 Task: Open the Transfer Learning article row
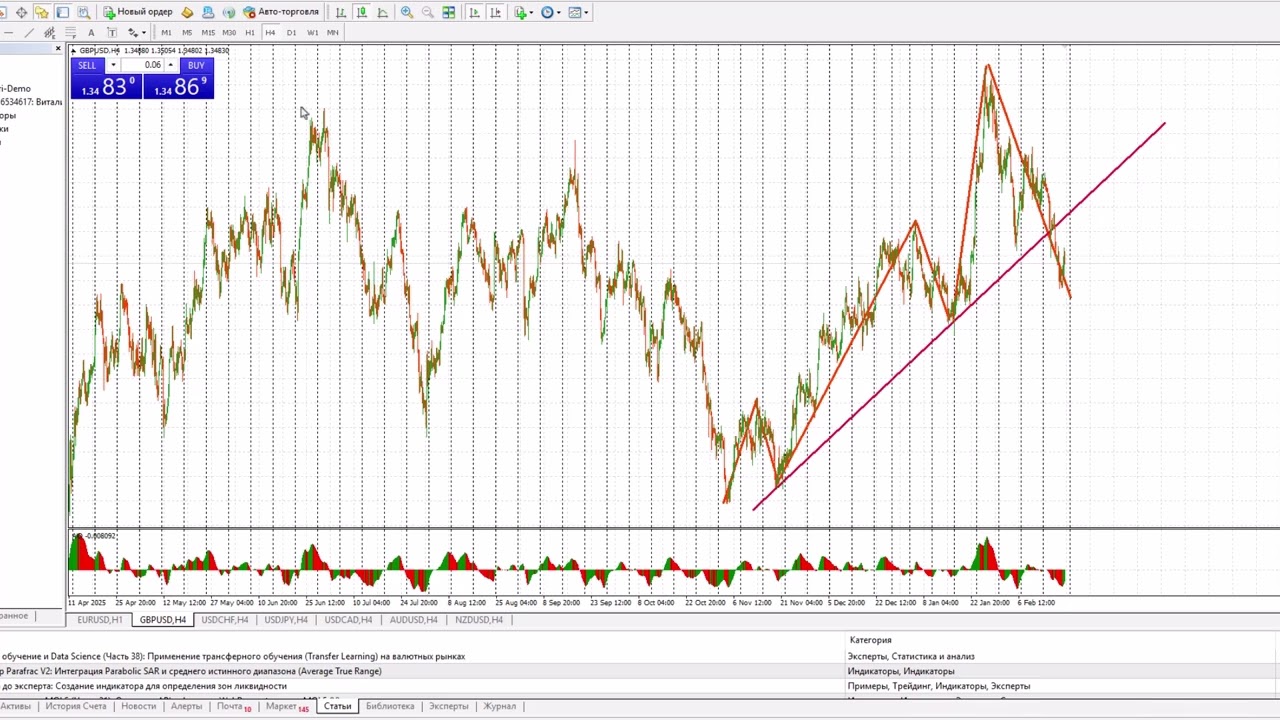(640, 656)
